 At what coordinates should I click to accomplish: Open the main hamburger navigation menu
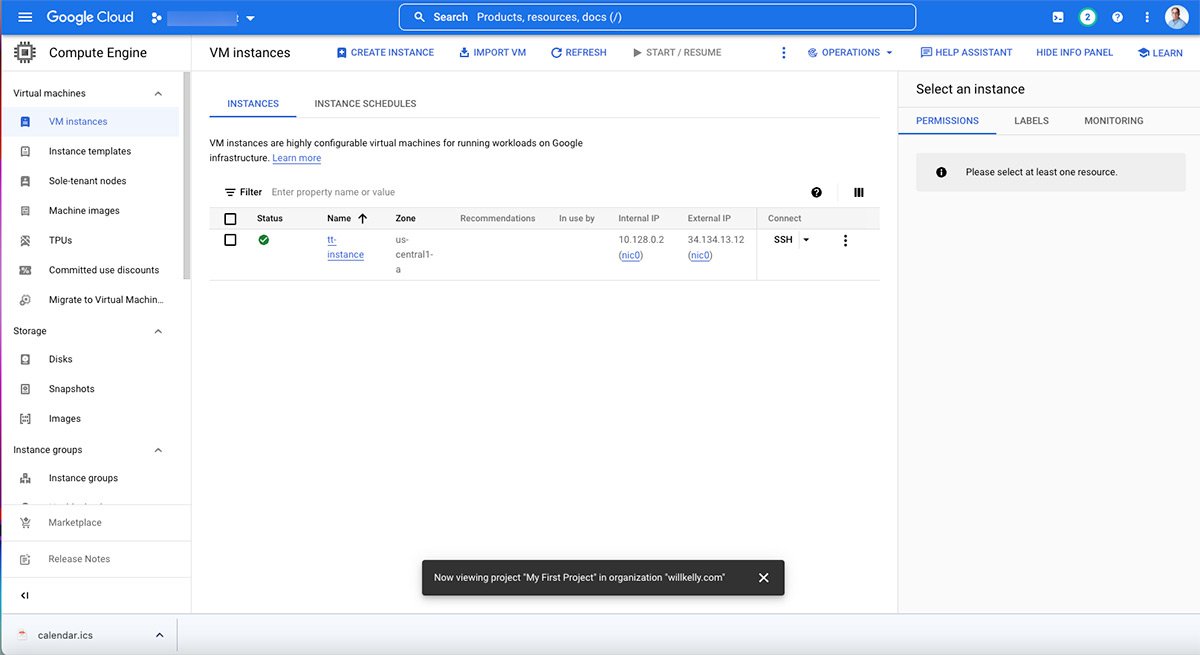25,17
